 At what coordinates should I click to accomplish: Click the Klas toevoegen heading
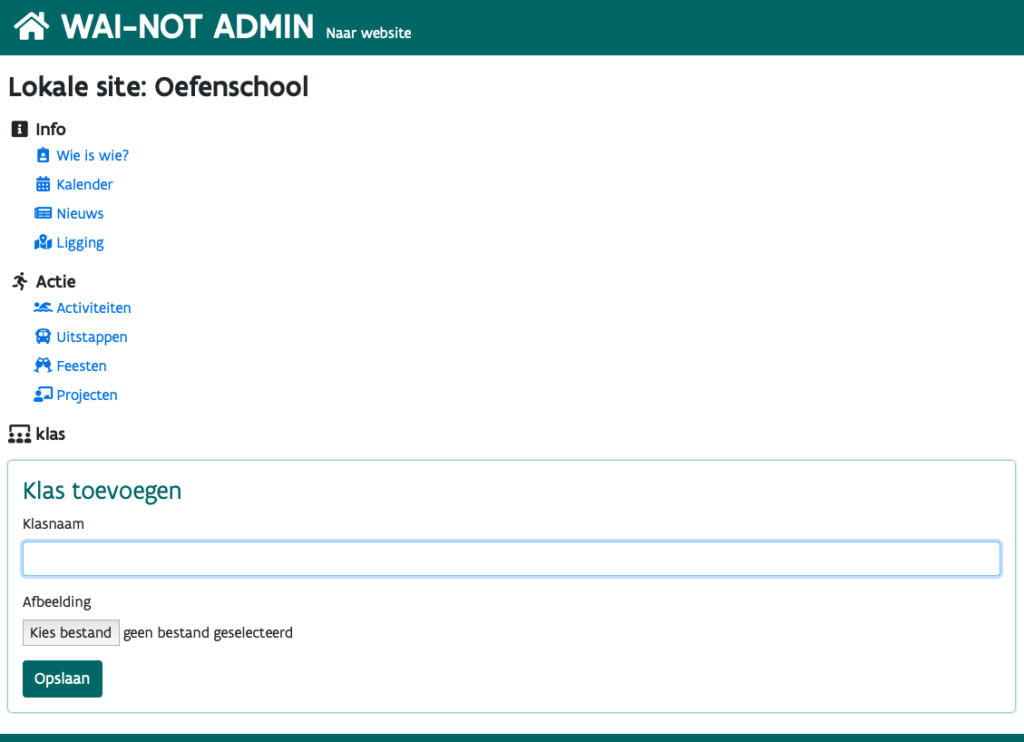102,491
